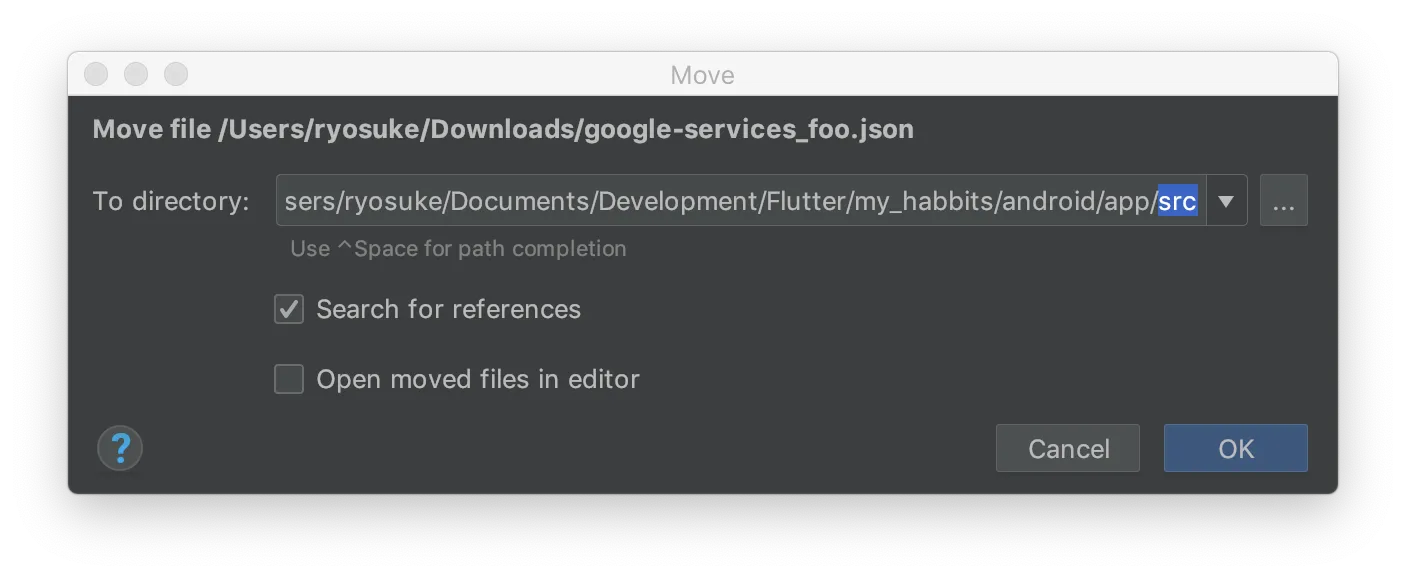Click the middle minimize window button
The image size is (1406, 578).
pos(136,74)
